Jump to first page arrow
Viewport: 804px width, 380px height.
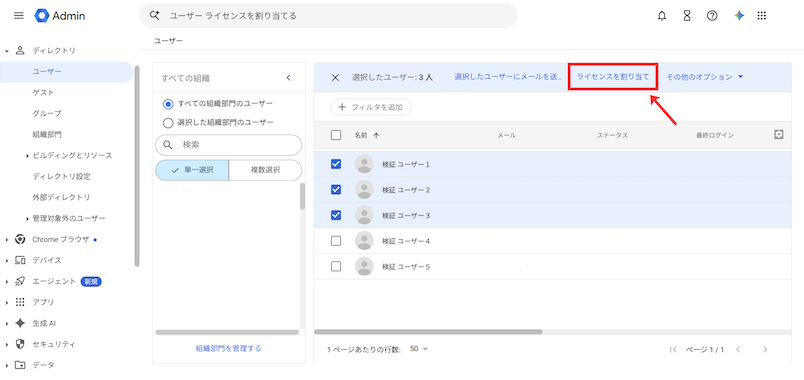[x=674, y=349]
